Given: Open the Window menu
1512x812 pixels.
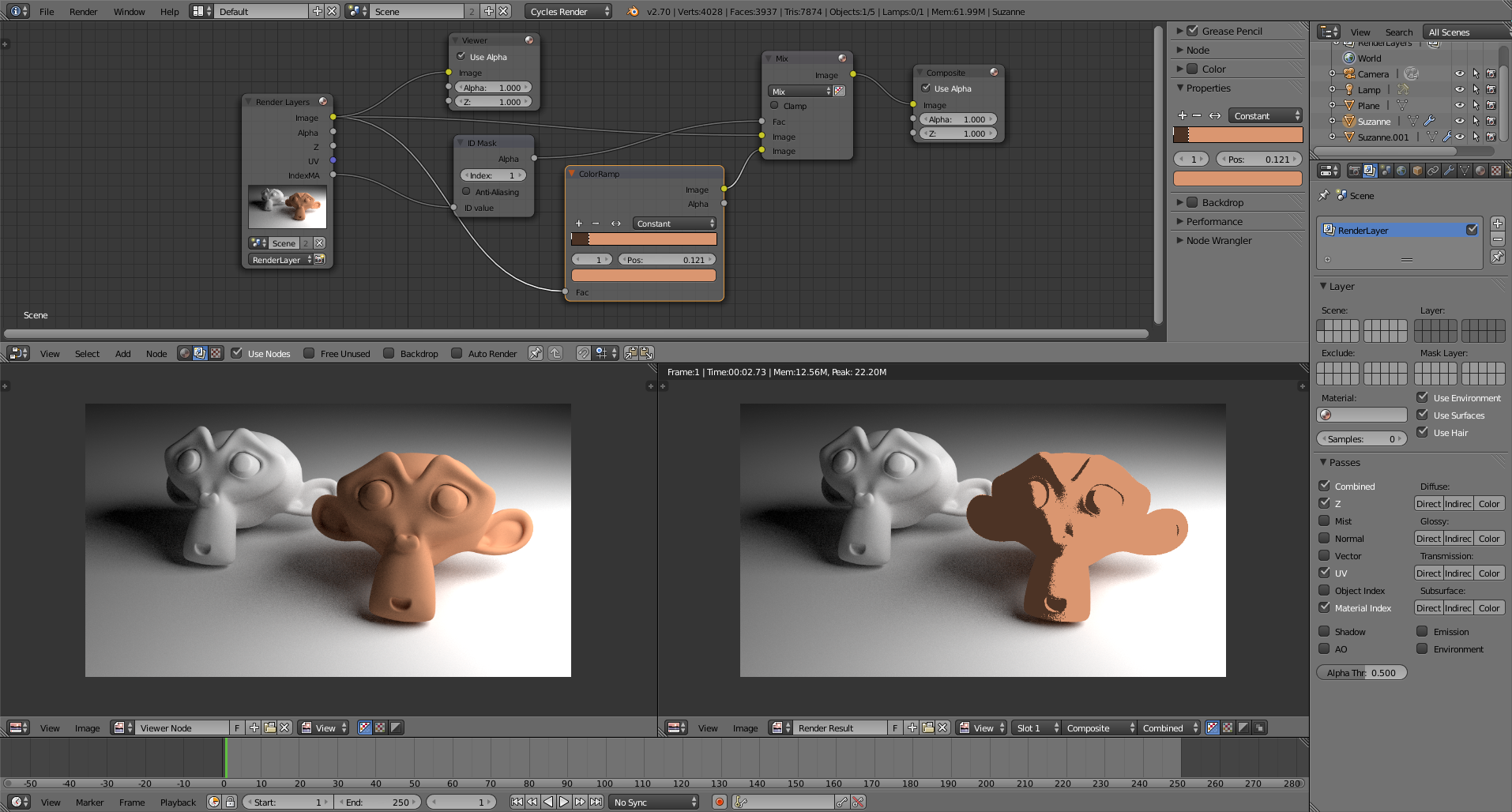Looking at the screenshot, I should click(x=130, y=11).
